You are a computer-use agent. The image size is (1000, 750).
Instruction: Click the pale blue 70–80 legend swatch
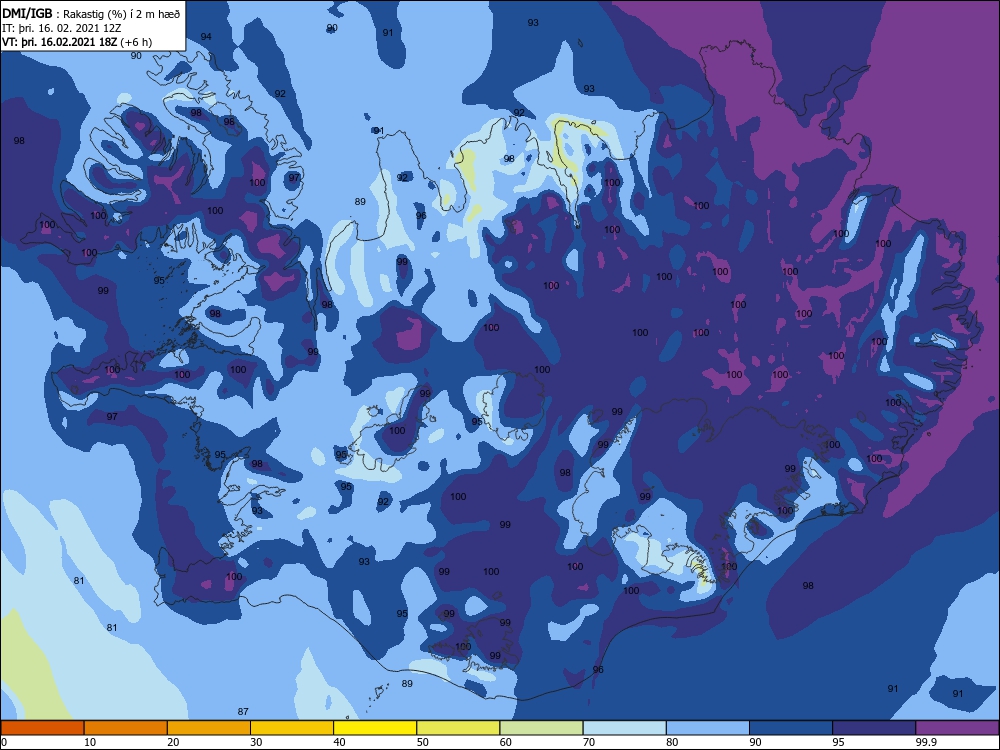[624, 728]
